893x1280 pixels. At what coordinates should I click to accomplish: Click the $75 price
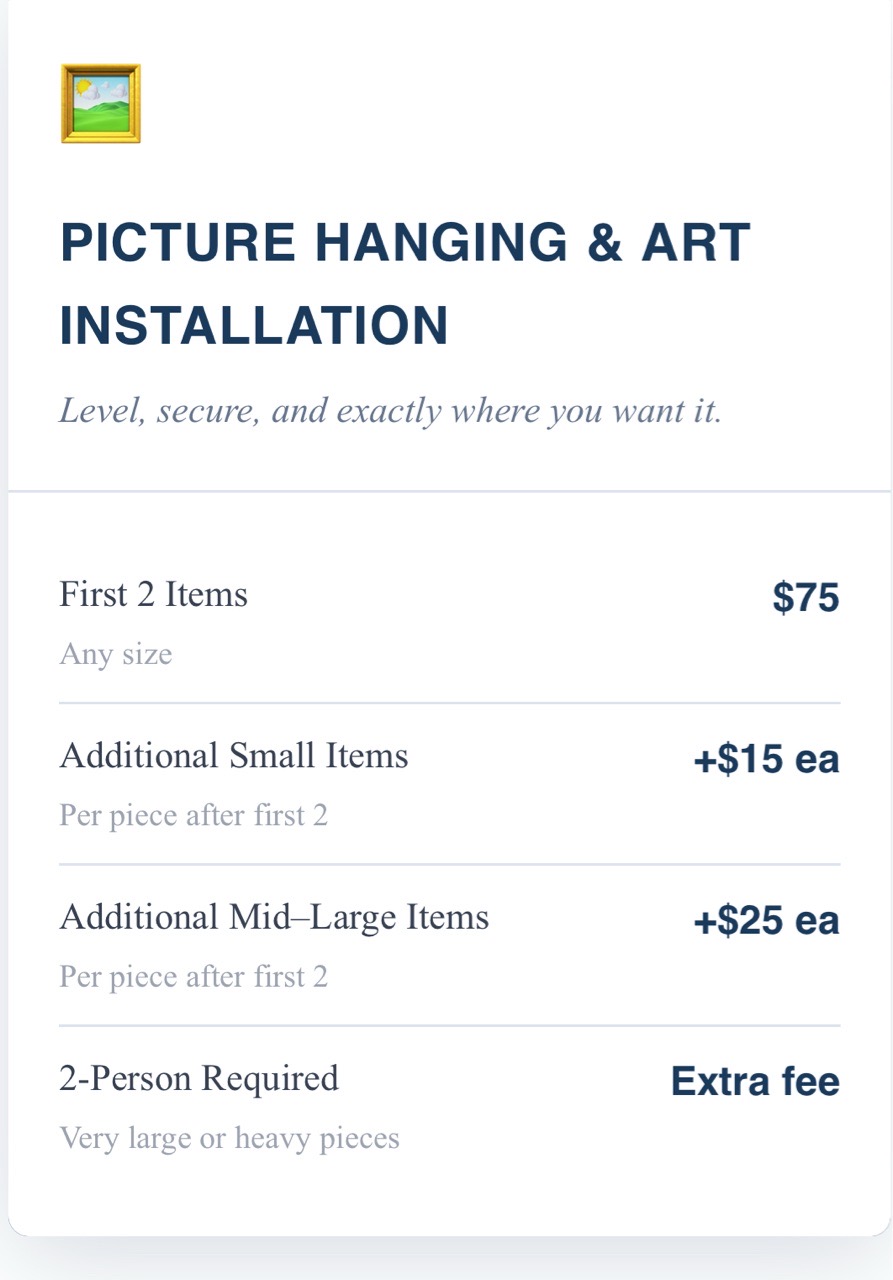tap(806, 598)
